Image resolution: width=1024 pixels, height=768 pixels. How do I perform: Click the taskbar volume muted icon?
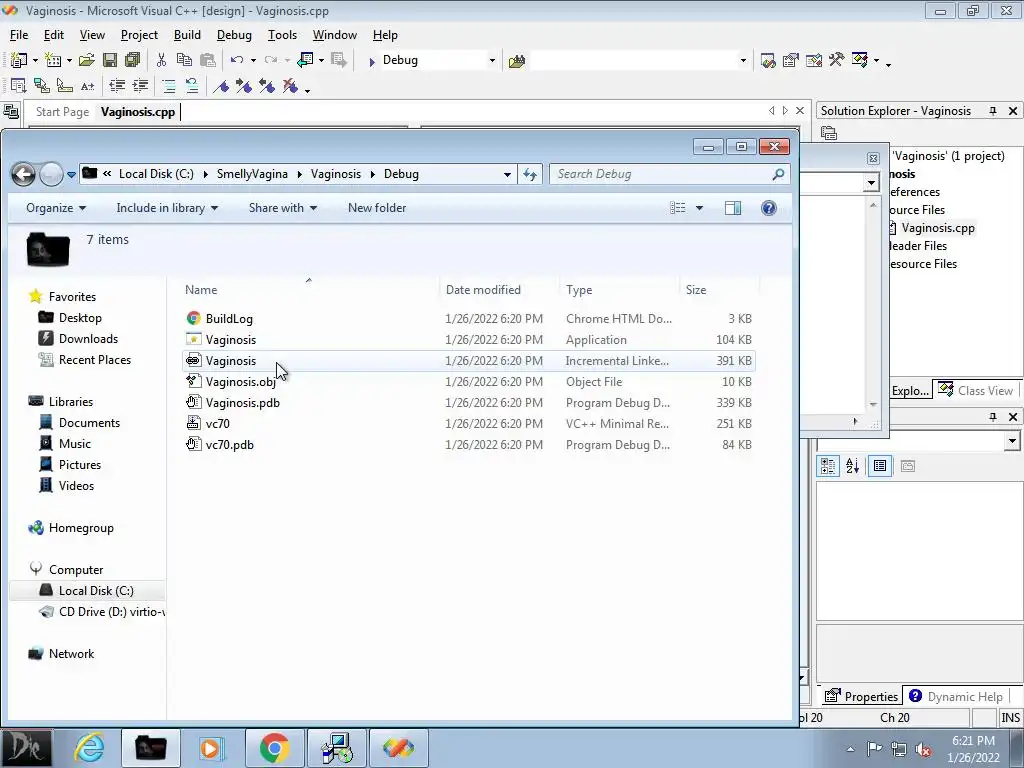(923, 750)
